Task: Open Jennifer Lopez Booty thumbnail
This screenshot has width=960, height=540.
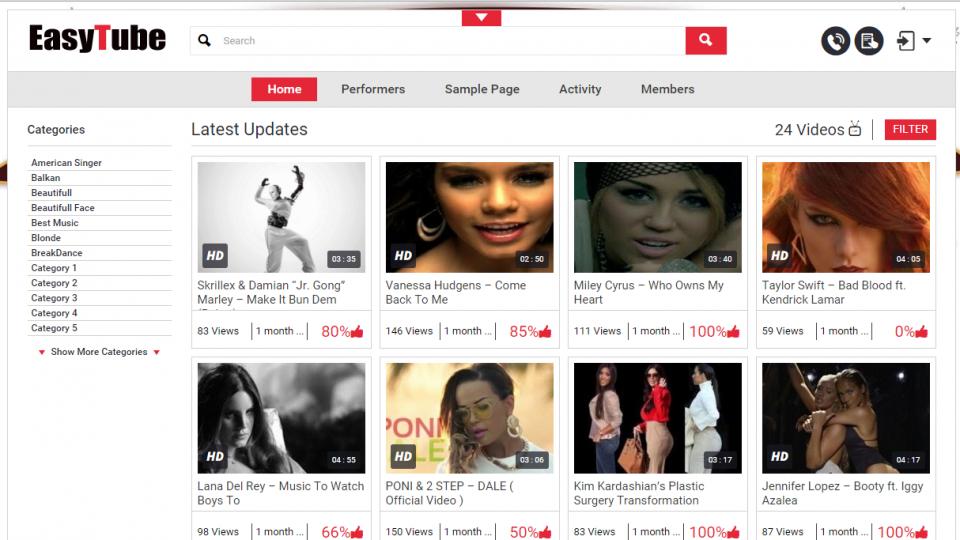Action: pyautogui.click(x=846, y=418)
